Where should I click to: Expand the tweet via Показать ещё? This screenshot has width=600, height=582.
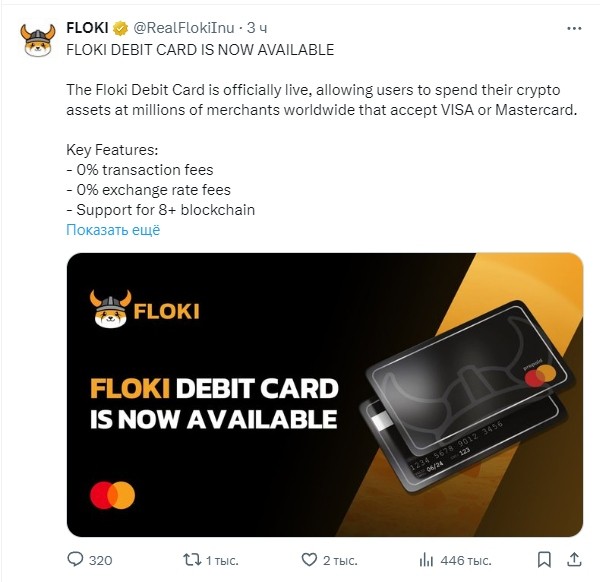pyautogui.click(x=113, y=230)
